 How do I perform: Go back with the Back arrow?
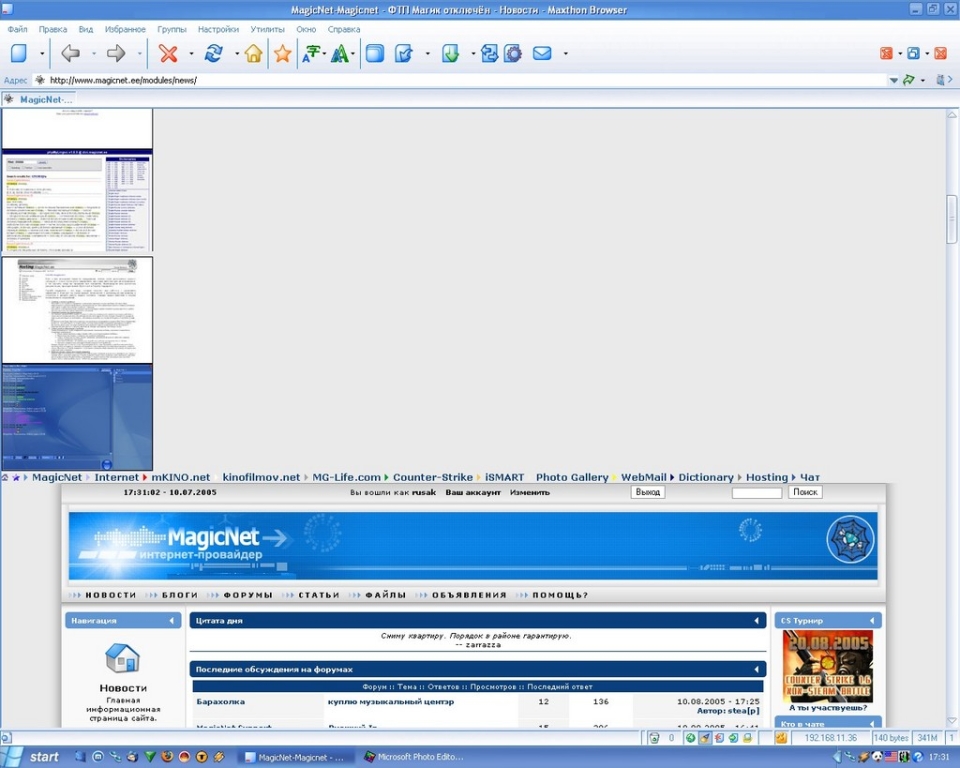pyautogui.click(x=71, y=53)
